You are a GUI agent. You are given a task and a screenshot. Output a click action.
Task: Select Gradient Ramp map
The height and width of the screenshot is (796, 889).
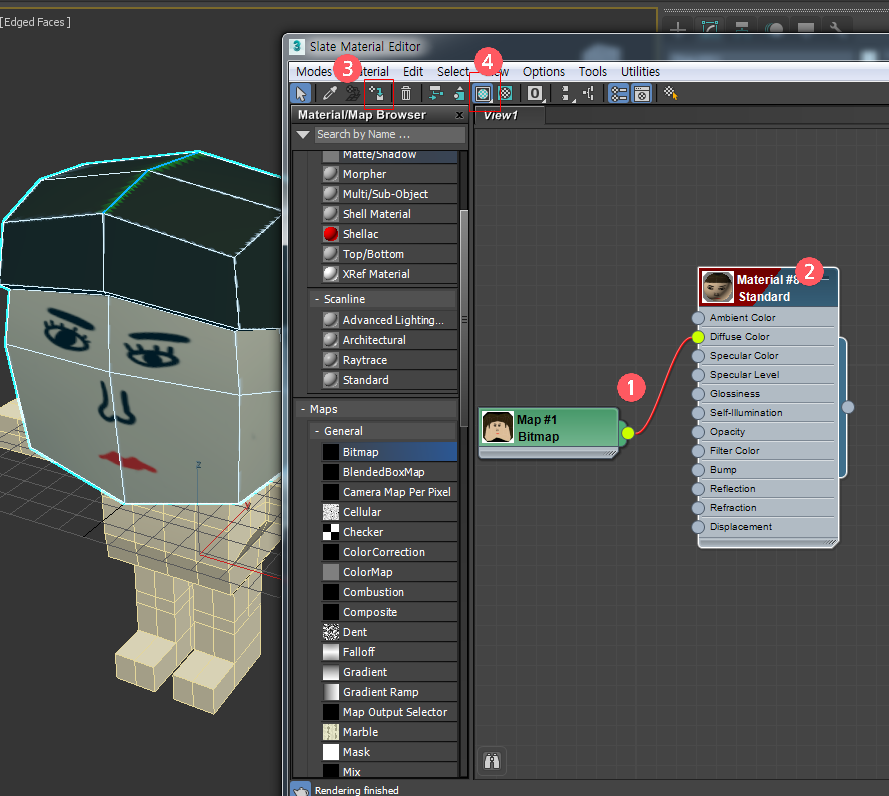[389, 692]
